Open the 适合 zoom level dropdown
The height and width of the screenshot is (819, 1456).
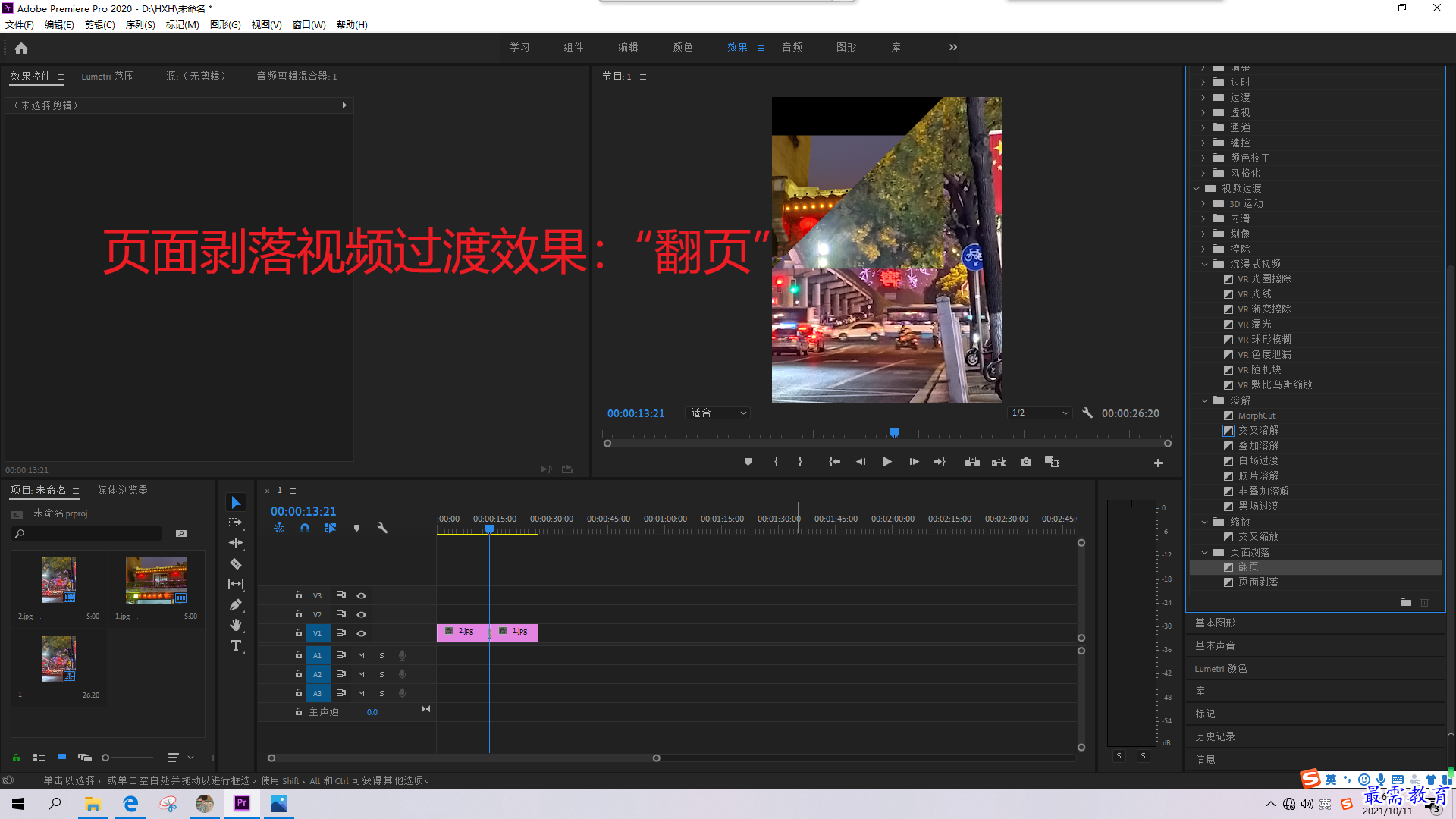[x=718, y=413]
